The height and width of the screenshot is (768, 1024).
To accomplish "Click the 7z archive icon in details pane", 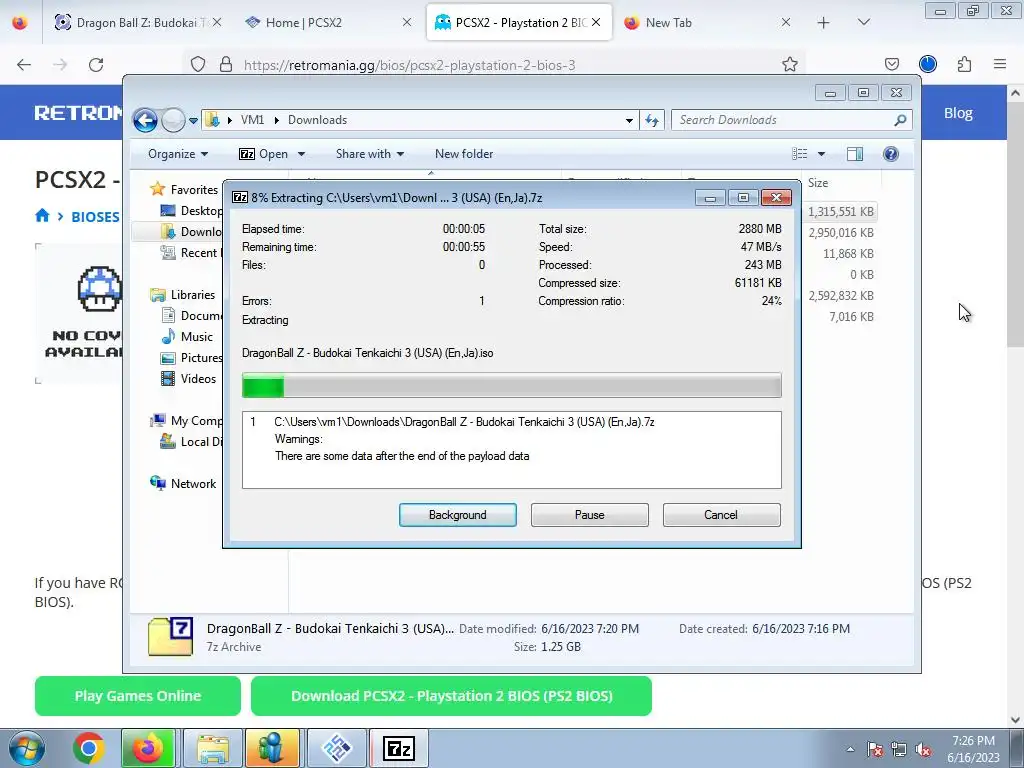I will (170, 637).
